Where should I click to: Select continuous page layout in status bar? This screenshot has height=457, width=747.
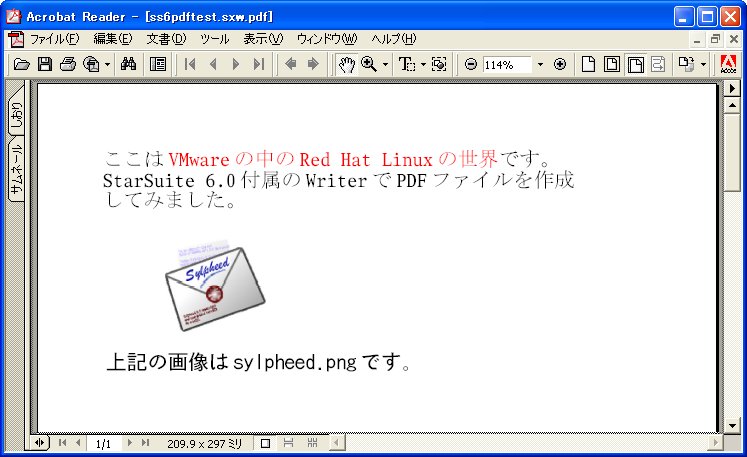click(288, 443)
